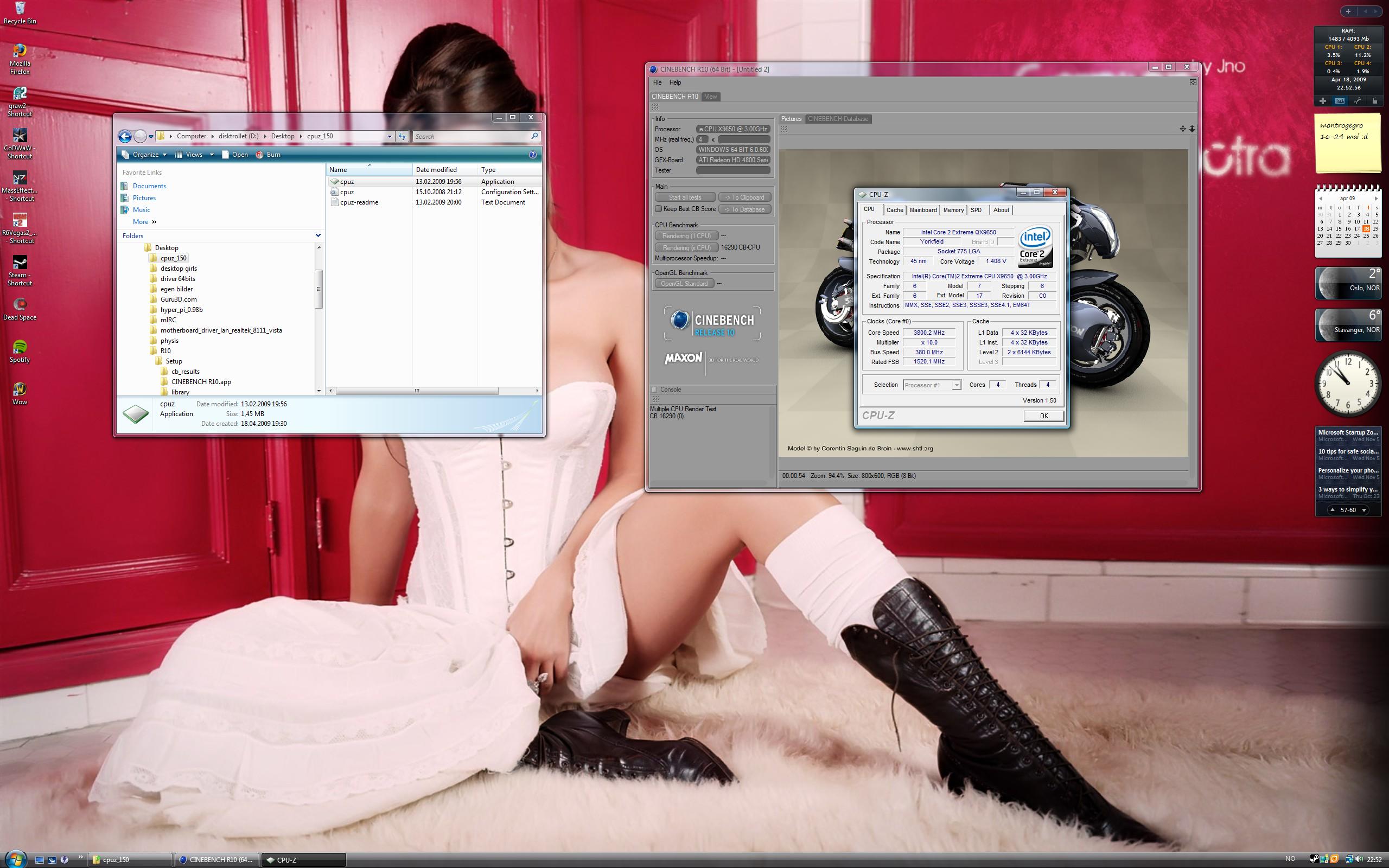Select the Wow desktop icon
The width and height of the screenshot is (1389, 868).
click(20, 394)
